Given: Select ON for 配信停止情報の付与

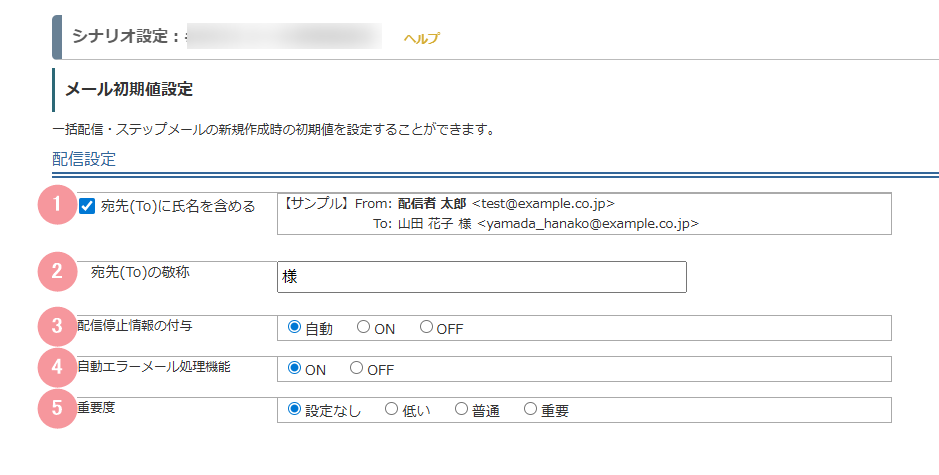Looking at the screenshot, I should tap(363, 327).
